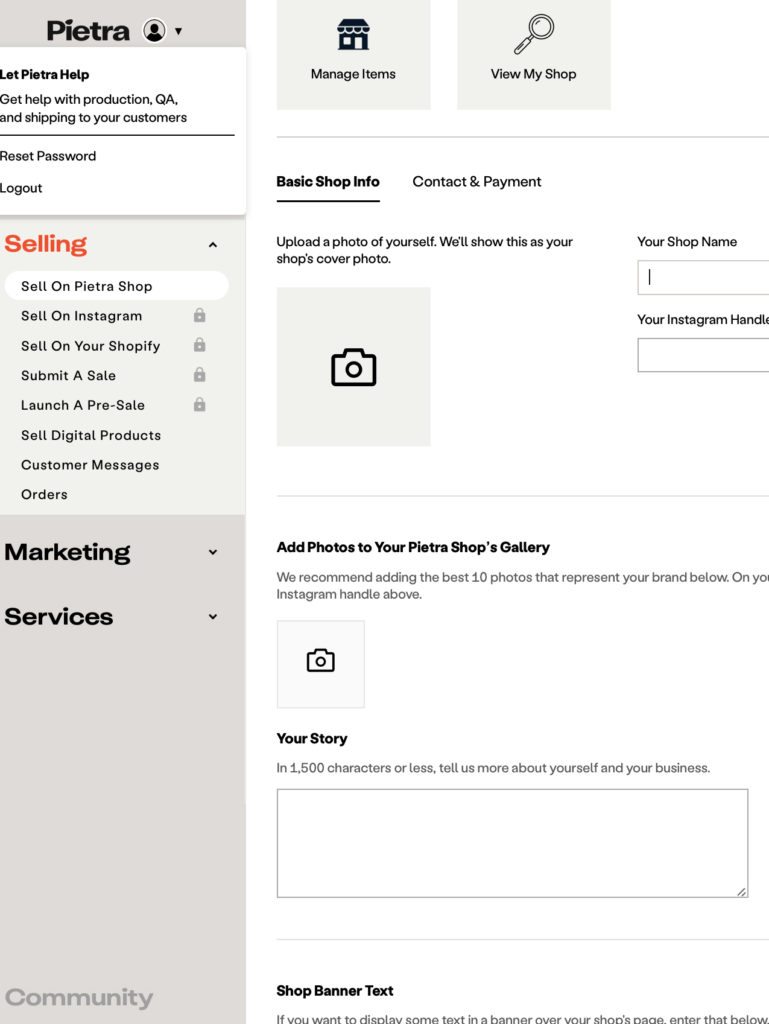769x1024 pixels.
Task: Toggle the account dropdown arrow near Pietra logo
Action: point(178,31)
